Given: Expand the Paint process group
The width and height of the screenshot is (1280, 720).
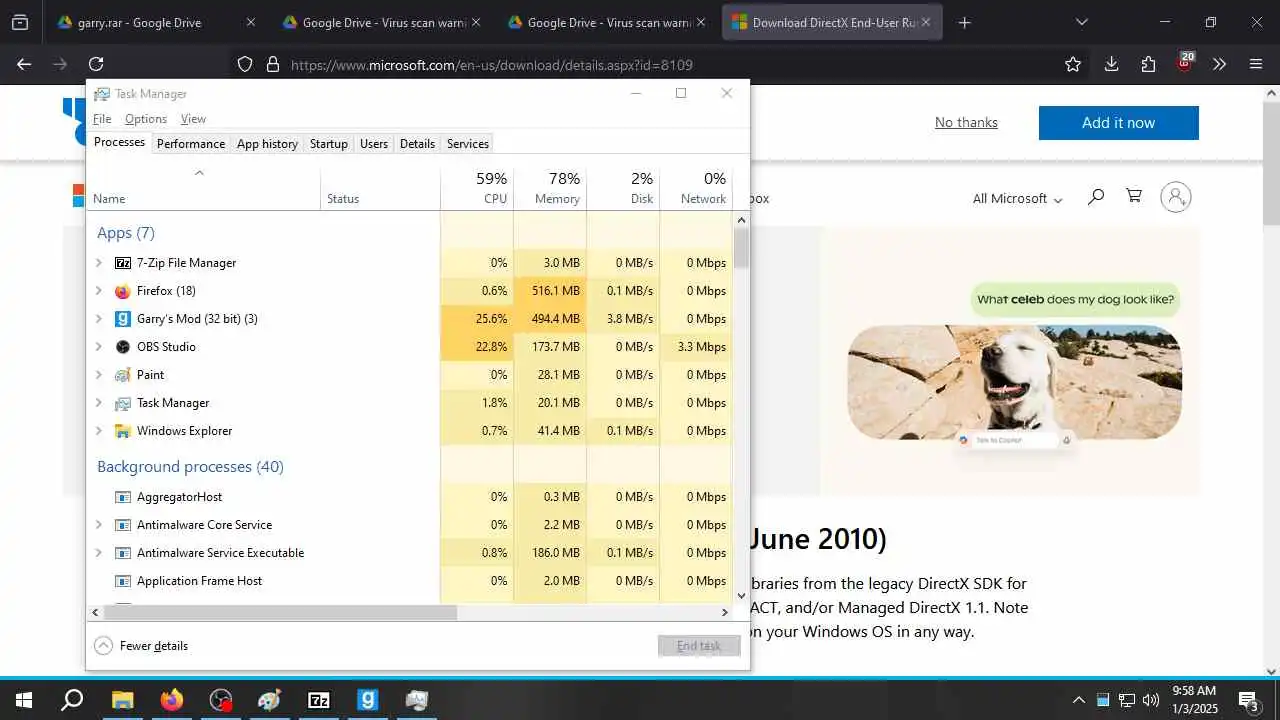Looking at the screenshot, I should [98, 375].
